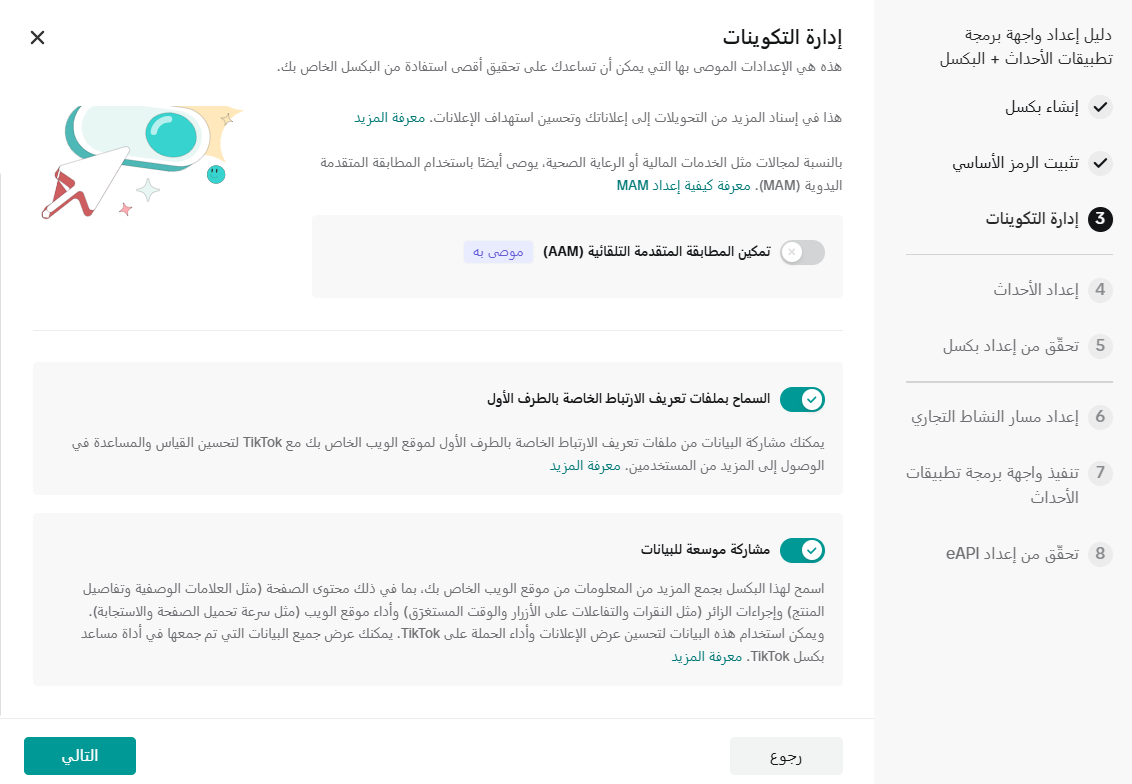Viewport: 1132px width, 784px height.
Task: Click the step 5 circle for تحقّق من إعداد بكسل
Action: [1099, 345]
